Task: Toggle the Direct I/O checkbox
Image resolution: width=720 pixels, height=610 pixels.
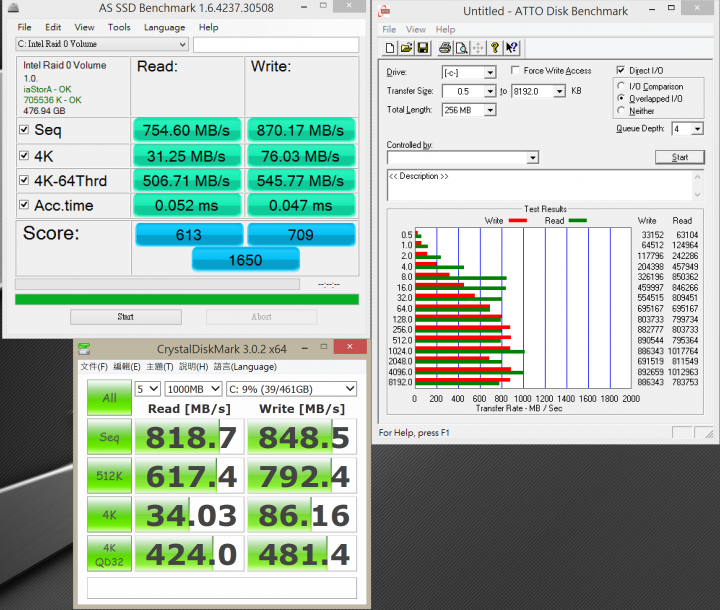Action: pos(620,70)
